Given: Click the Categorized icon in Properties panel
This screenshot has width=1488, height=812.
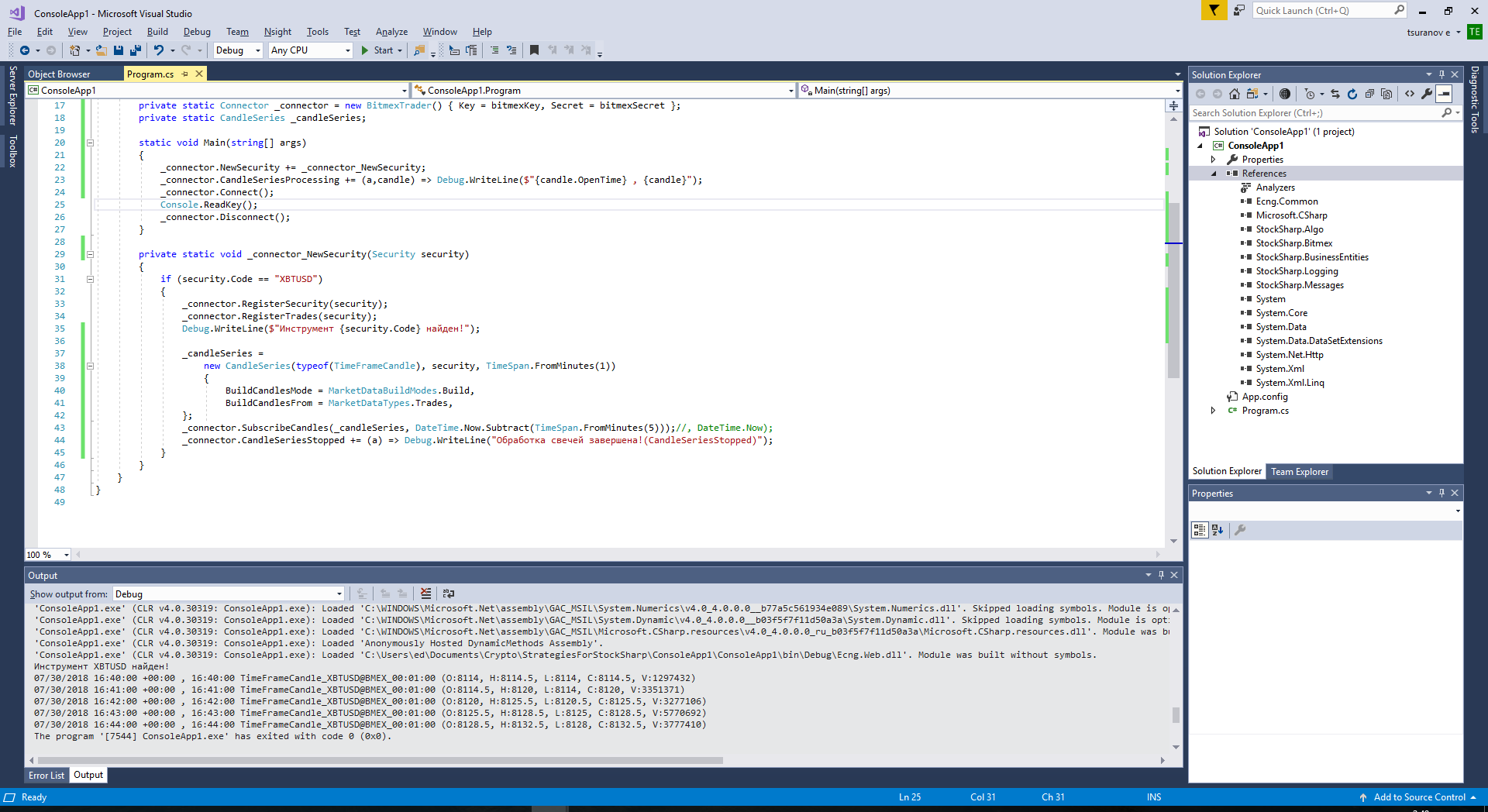Looking at the screenshot, I should point(1200,530).
